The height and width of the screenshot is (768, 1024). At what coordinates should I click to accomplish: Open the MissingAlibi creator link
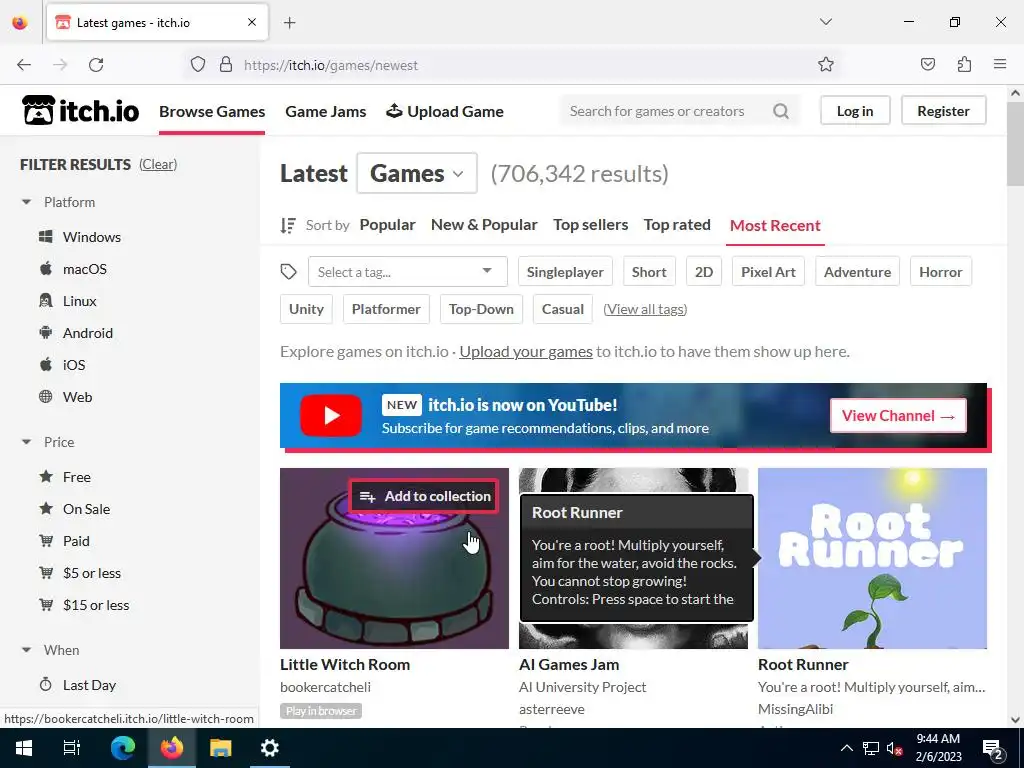coord(795,709)
